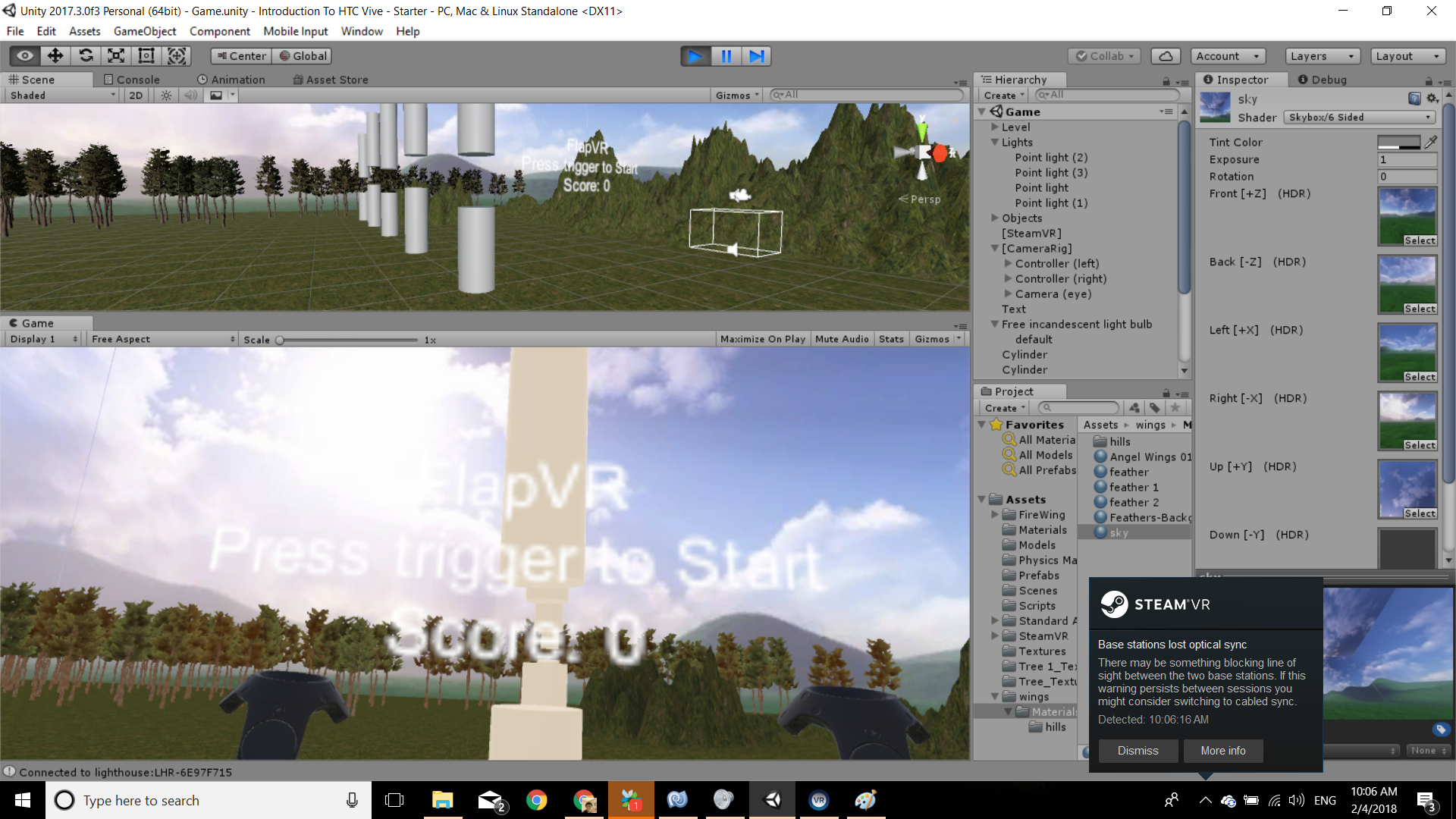This screenshot has height=819, width=1456.
Task: Select the Move tool in the toolbar
Action: 55,56
